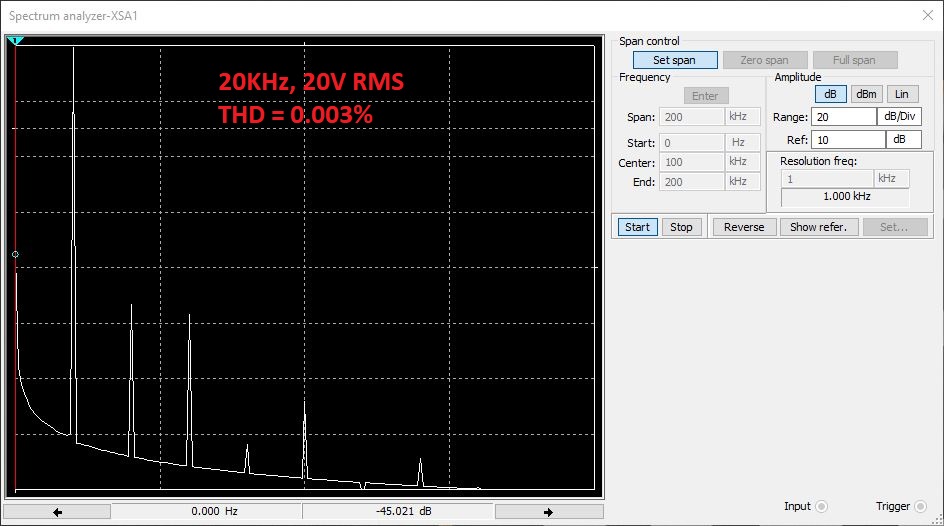Stop the spectrum analyzer
Screen dimensions: 944x526
682,227
